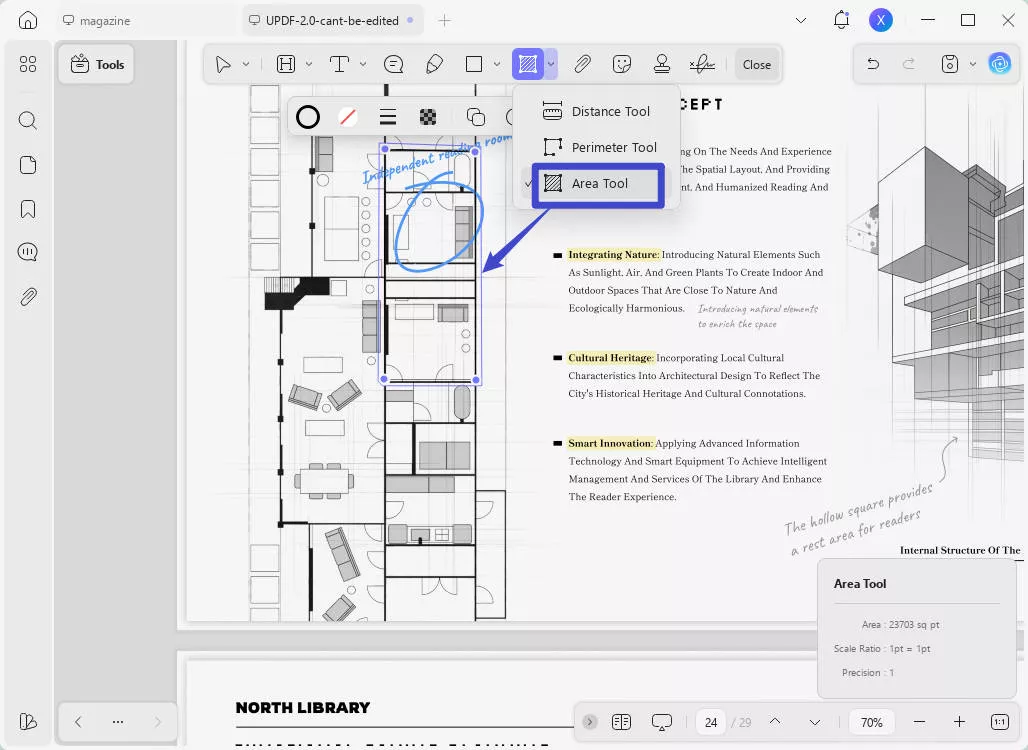Open the black color swatch circle
The width and height of the screenshot is (1028, 750).
(x=308, y=116)
